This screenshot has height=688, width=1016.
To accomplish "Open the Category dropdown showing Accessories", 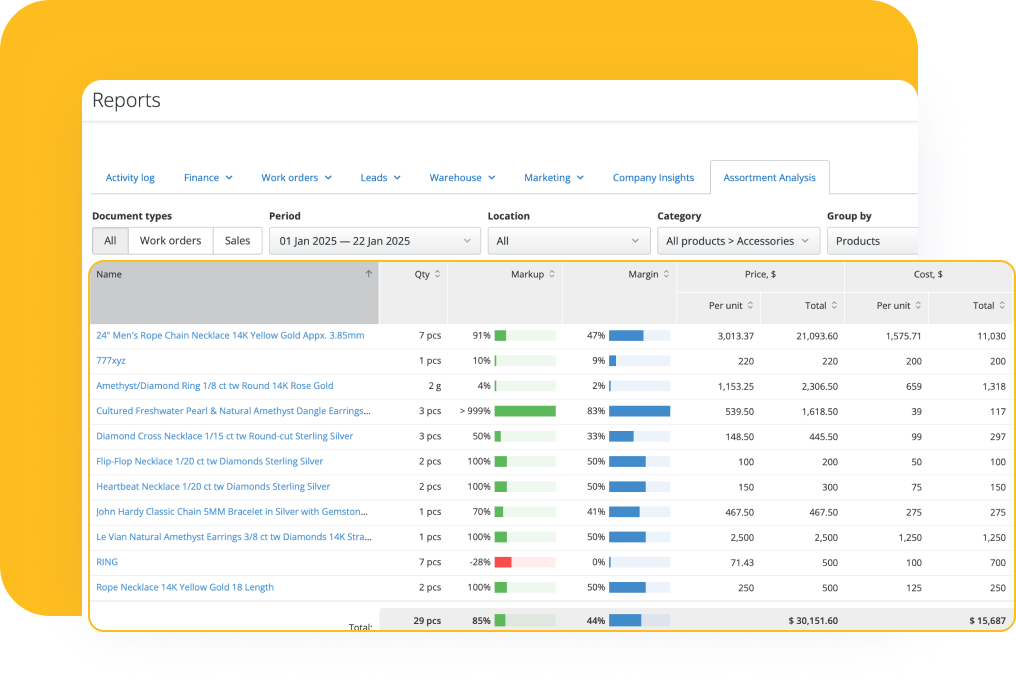I will (x=737, y=240).
